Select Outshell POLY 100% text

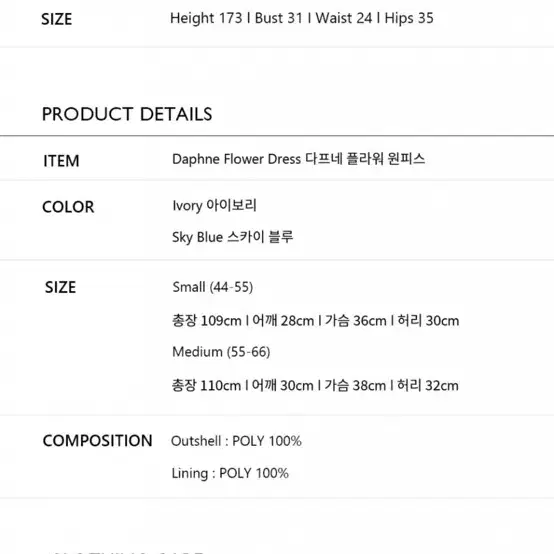[x=236, y=441]
